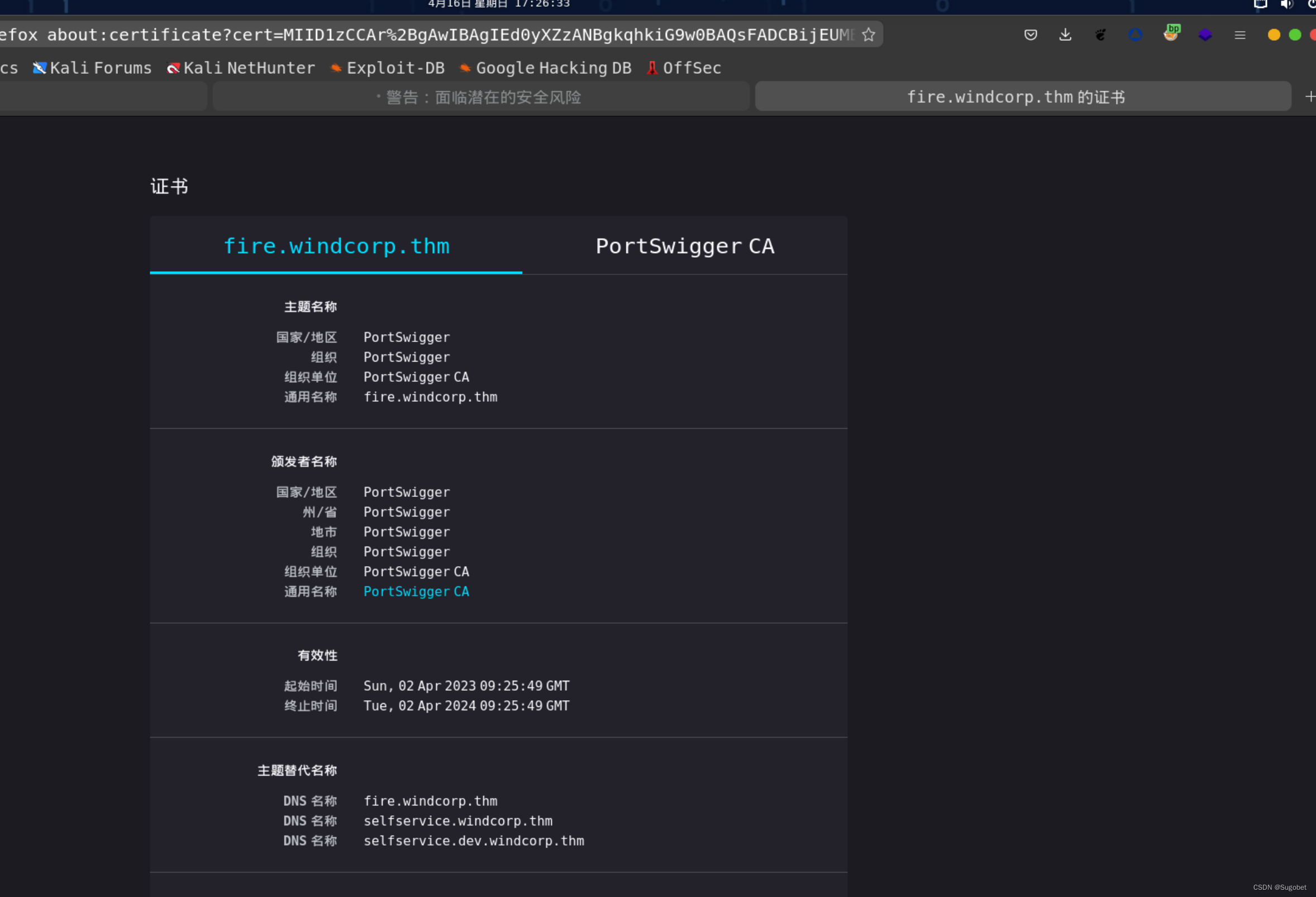Click DNS name selfservice.windcorp.thm
Viewport: 1316px width, 897px height.
click(x=457, y=820)
